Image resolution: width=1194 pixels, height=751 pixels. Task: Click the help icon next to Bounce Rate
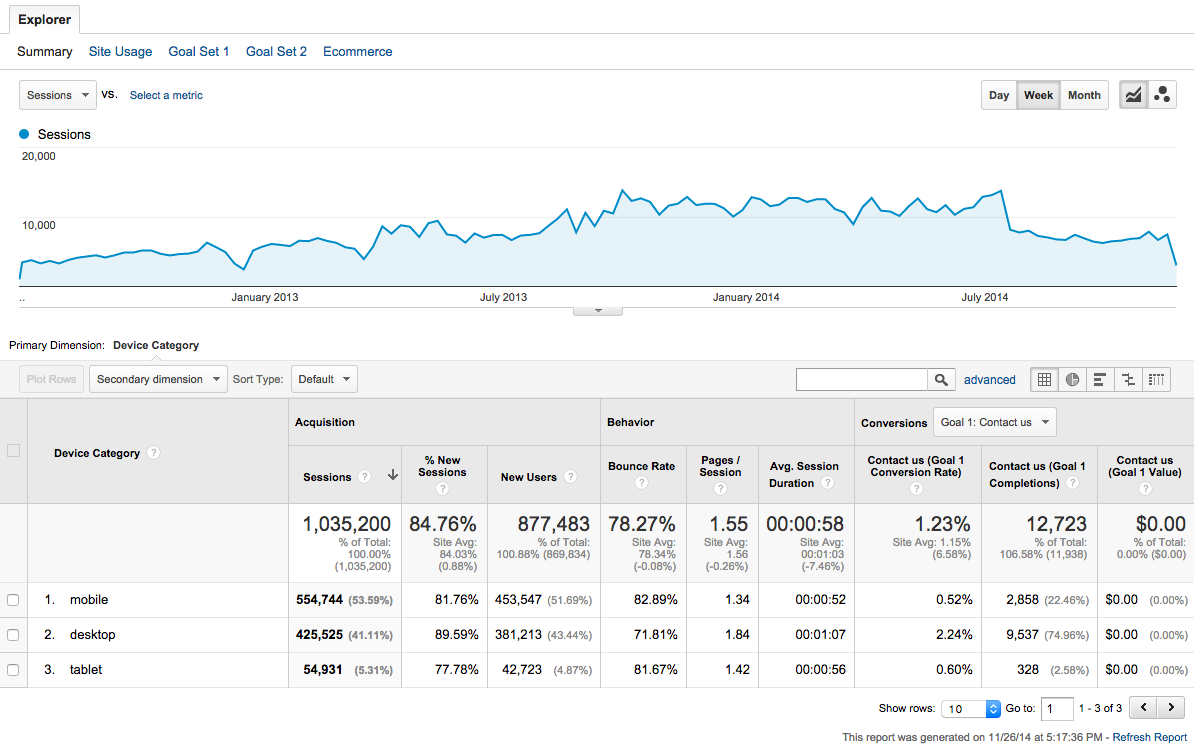coord(641,484)
